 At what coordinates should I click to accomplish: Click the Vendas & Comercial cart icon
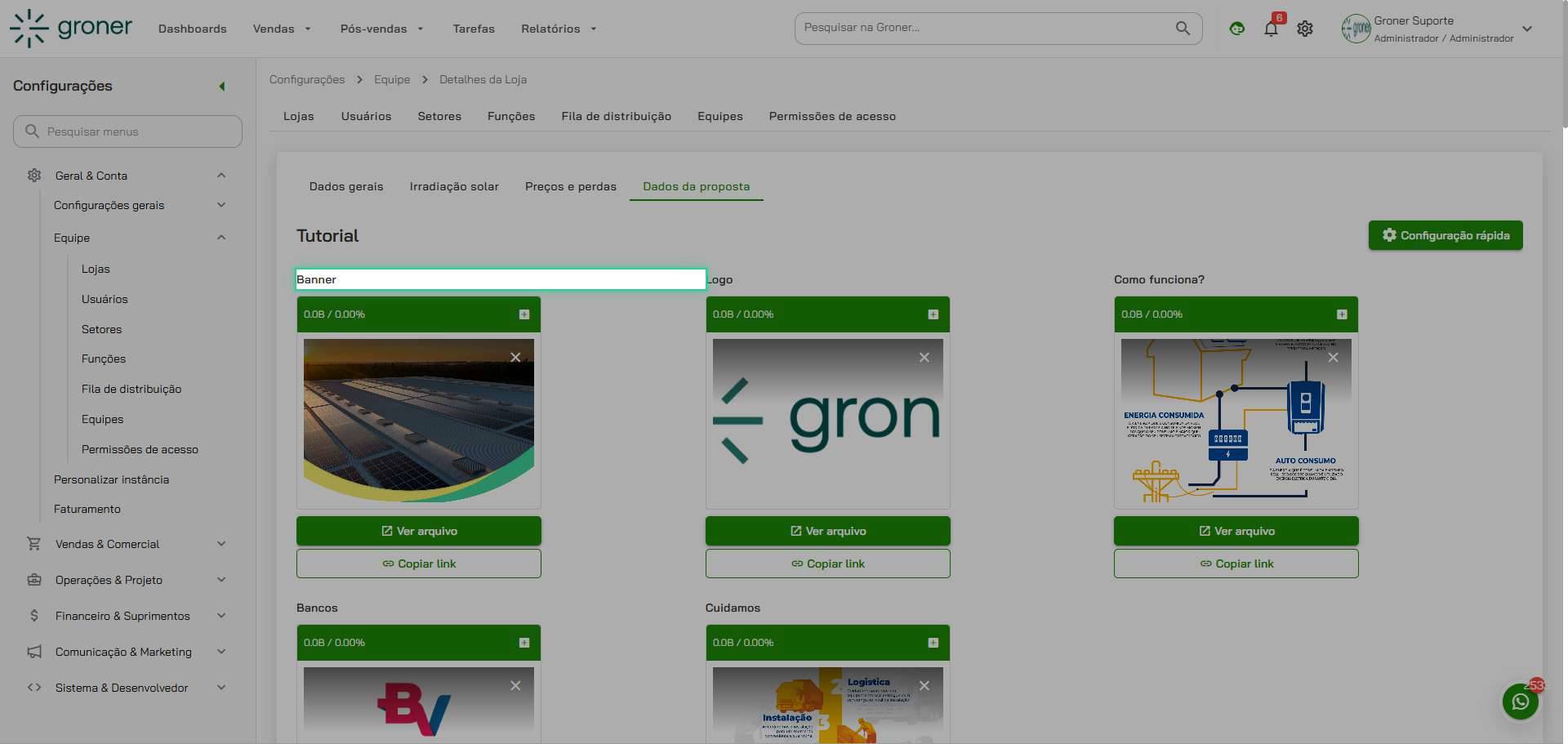tap(34, 544)
